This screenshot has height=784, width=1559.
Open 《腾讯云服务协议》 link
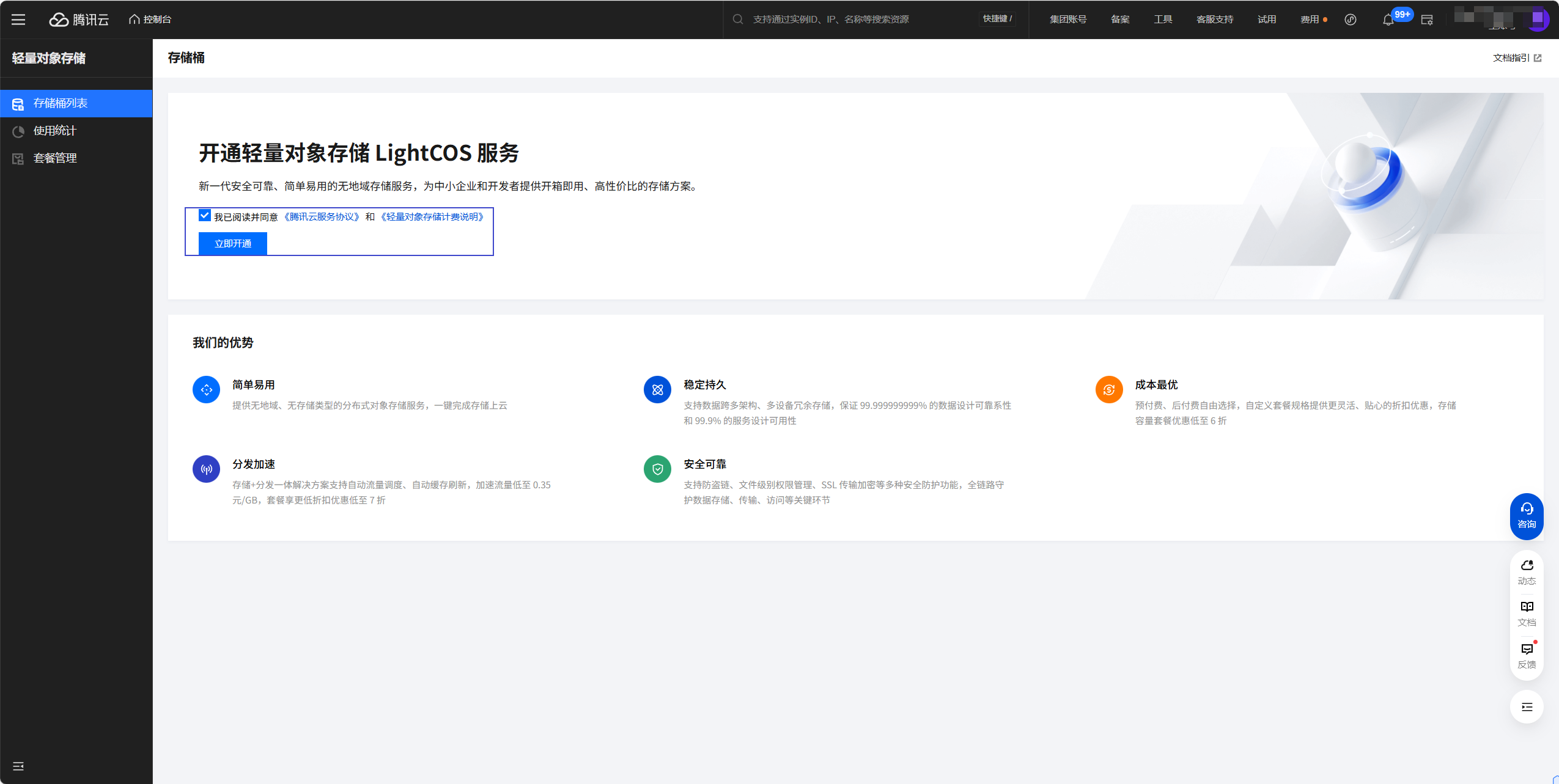coord(322,217)
